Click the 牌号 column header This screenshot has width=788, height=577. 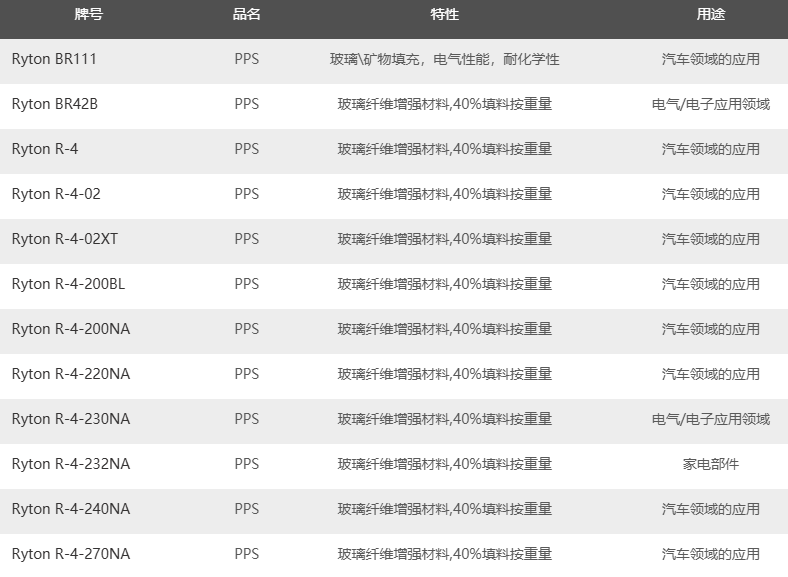(88, 15)
